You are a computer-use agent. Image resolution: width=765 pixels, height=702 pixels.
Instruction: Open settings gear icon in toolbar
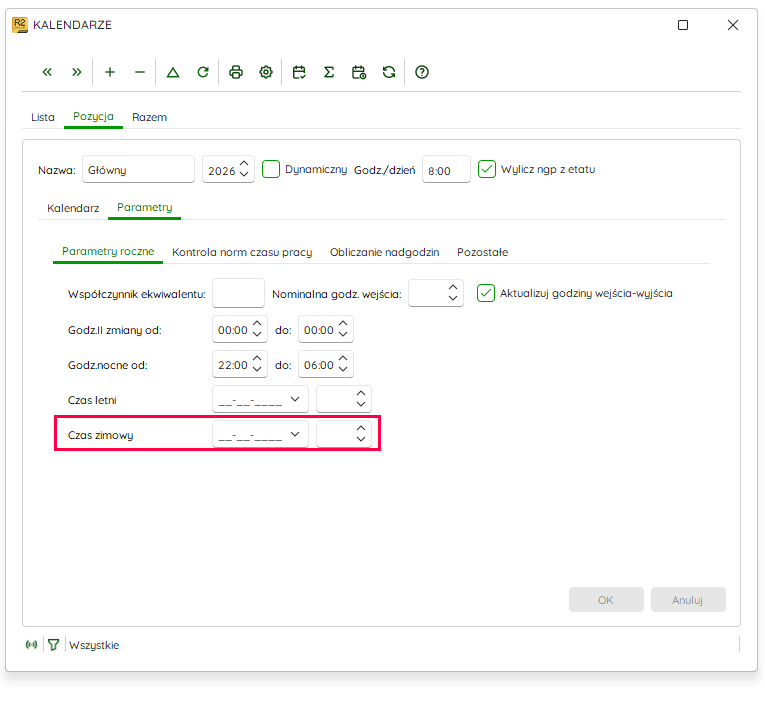266,72
